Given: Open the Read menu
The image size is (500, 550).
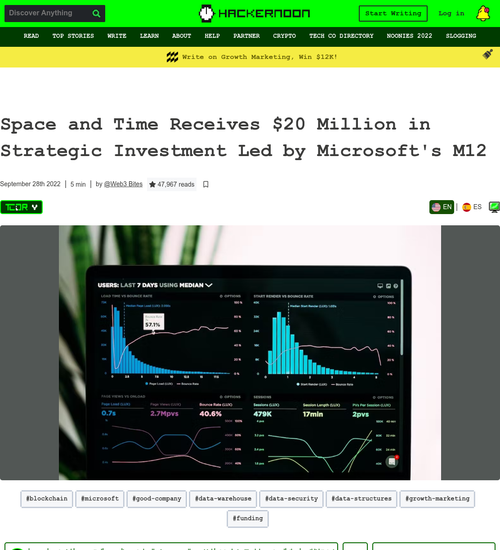Looking at the screenshot, I should [x=31, y=36].
